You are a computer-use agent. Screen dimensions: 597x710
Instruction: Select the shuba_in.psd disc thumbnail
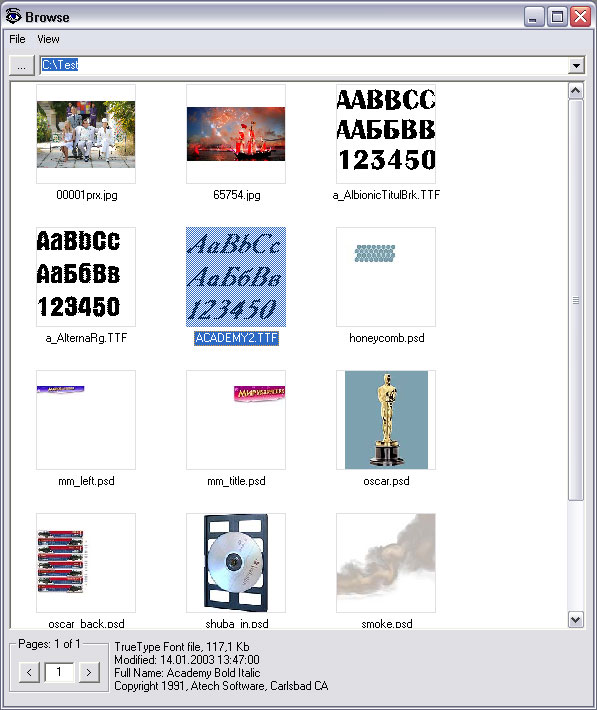(x=236, y=563)
